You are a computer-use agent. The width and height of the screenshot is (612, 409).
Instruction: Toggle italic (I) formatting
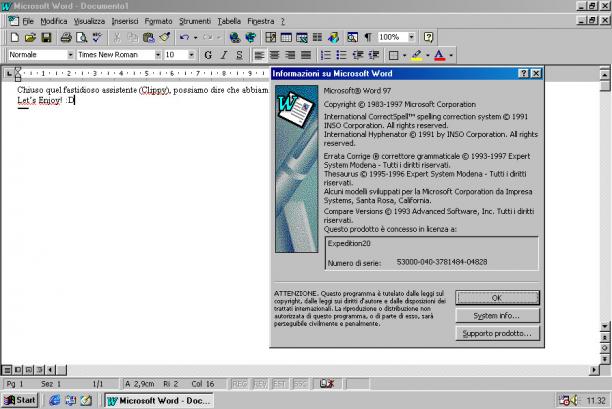(224, 55)
